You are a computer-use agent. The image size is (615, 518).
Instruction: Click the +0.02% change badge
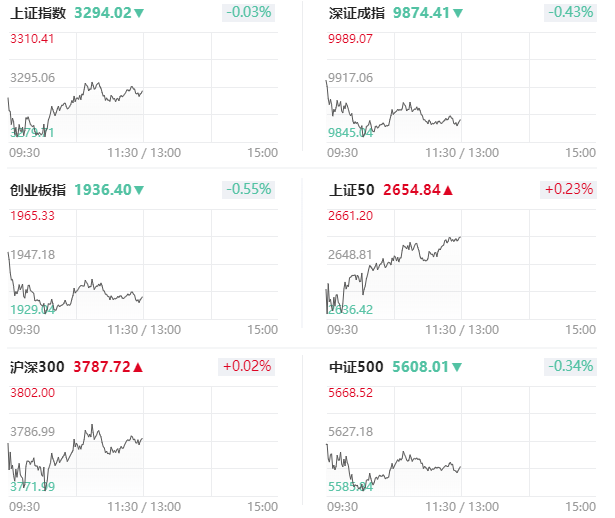click(246, 366)
